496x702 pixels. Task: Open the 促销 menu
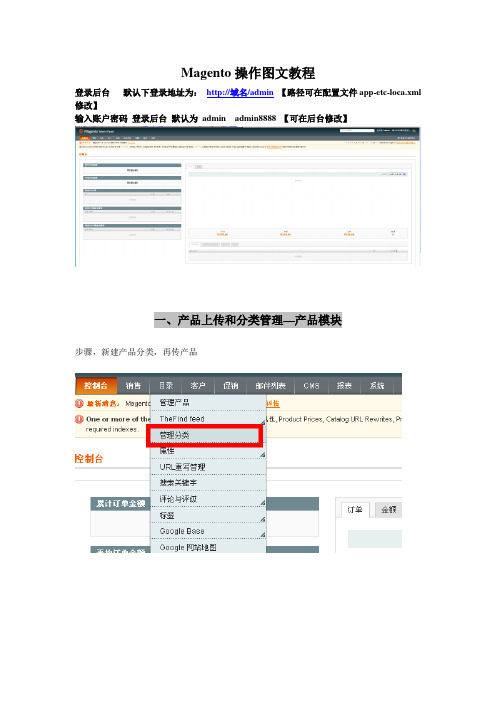231,385
